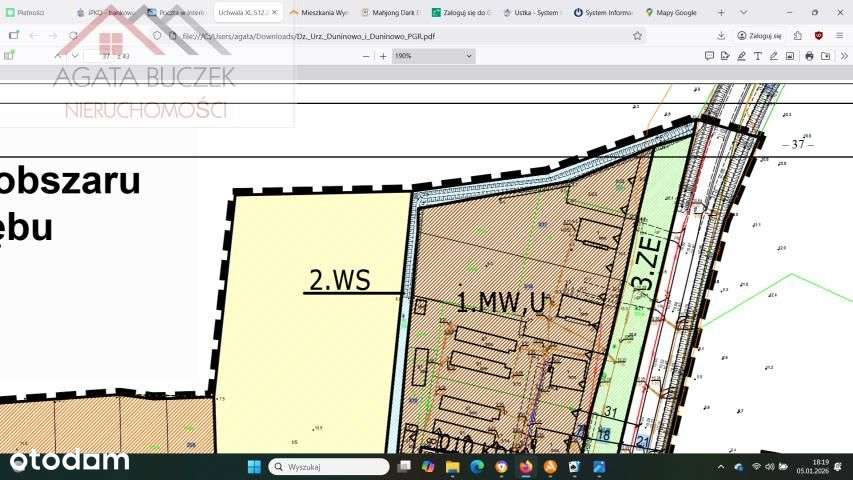Close the Uchwała PDF tab
This screenshot has width=853, height=480.
coord(274,12)
